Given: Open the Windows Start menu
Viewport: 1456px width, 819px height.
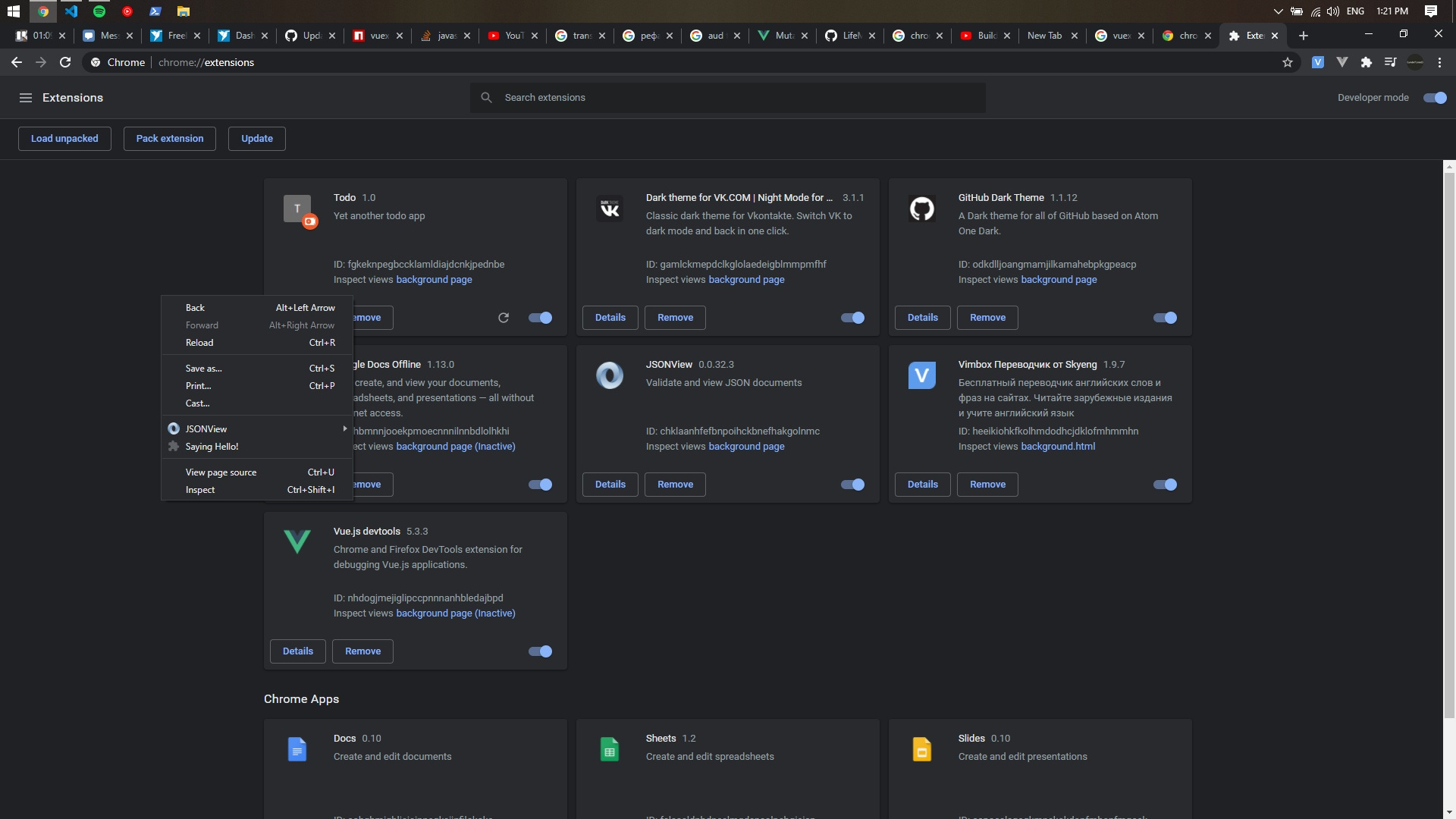Looking at the screenshot, I should 13,11.
